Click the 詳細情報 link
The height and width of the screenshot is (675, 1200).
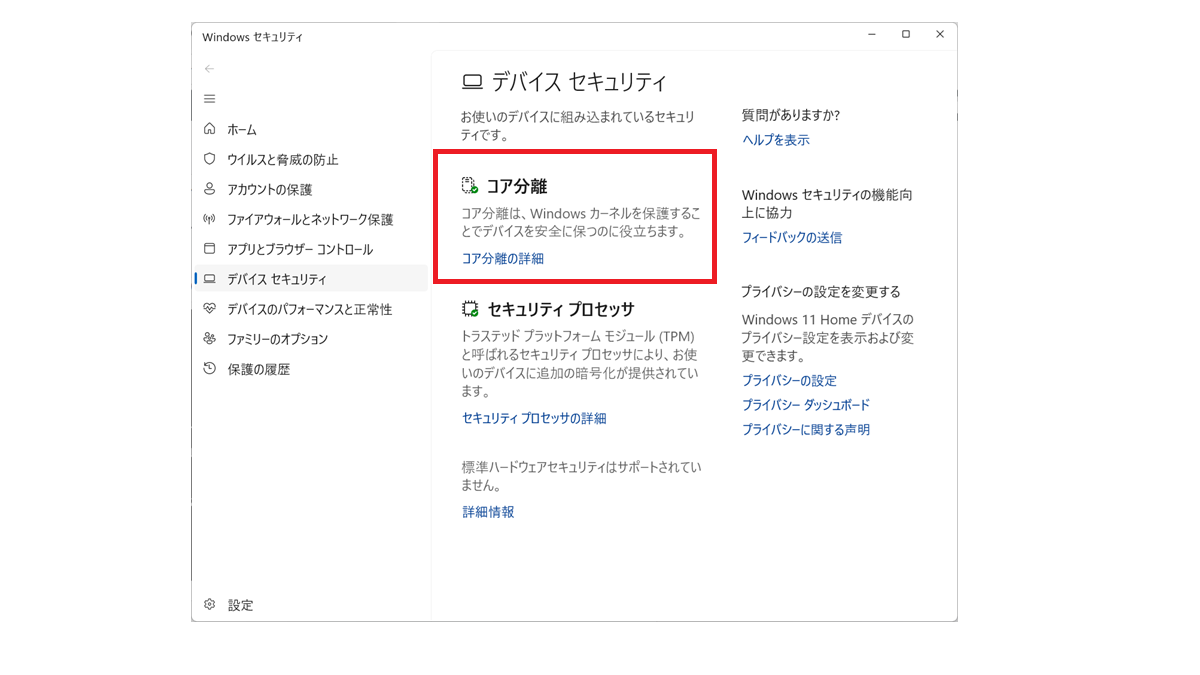click(488, 512)
